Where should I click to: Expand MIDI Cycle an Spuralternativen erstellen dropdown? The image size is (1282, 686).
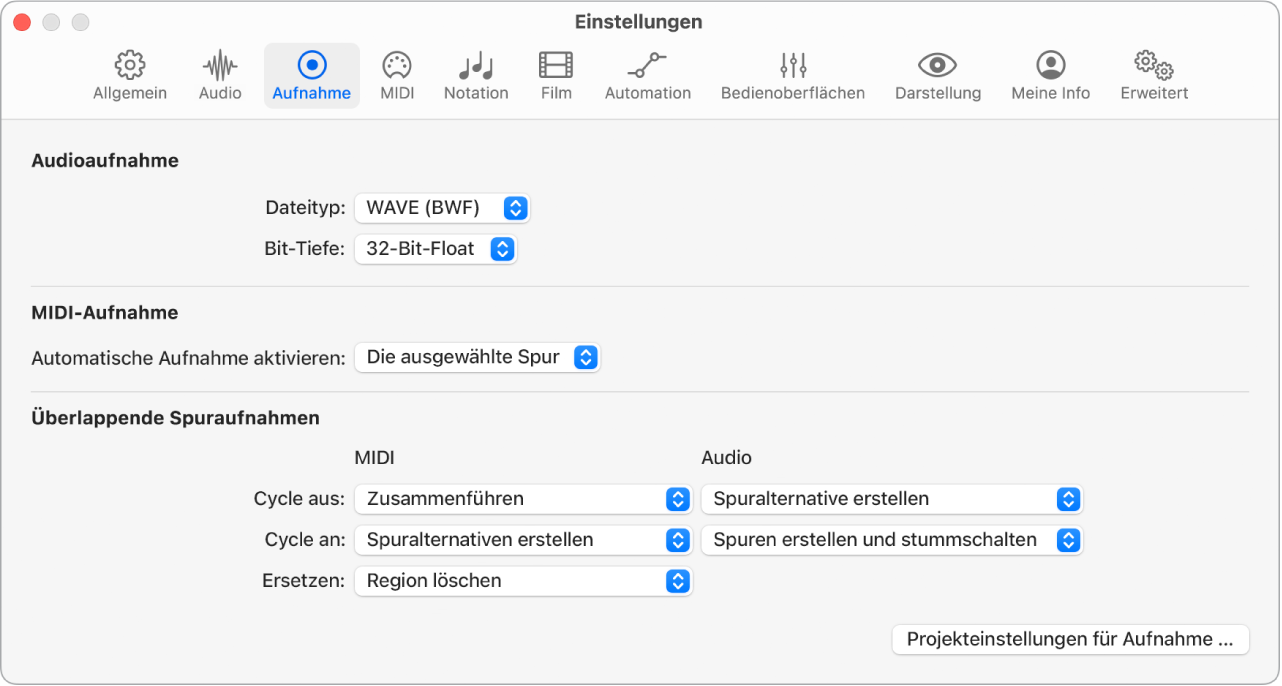[x=523, y=540]
